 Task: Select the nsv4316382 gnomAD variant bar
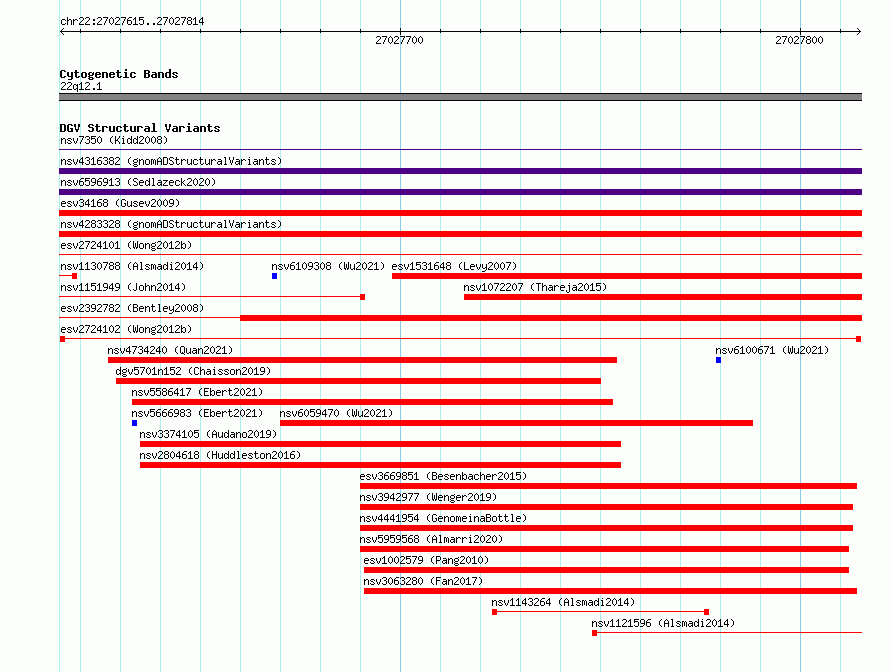click(460, 171)
